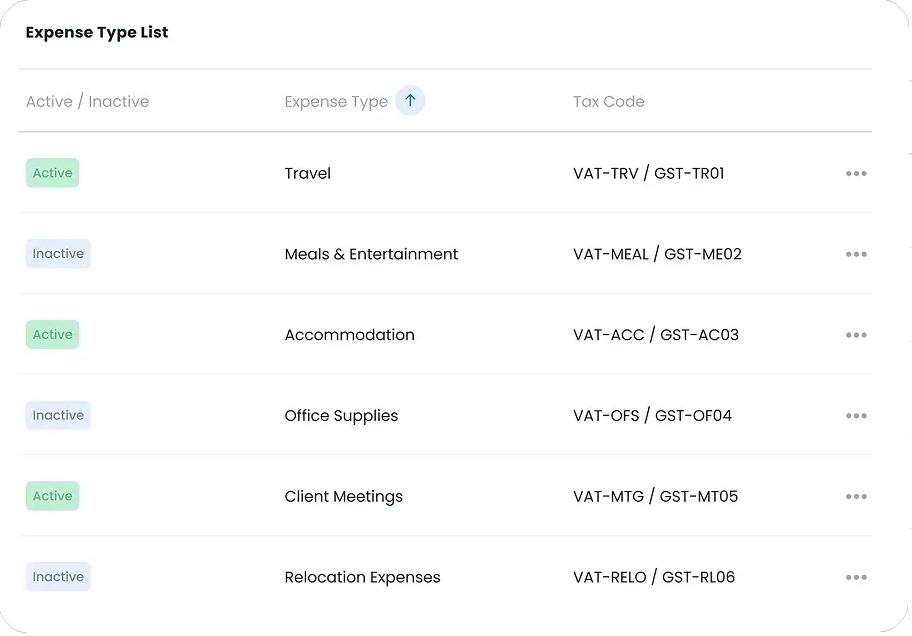Image resolution: width=912 pixels, height=636 pixels.
Task: Select the Client Meetings expense type
Action: pos(344,497)
